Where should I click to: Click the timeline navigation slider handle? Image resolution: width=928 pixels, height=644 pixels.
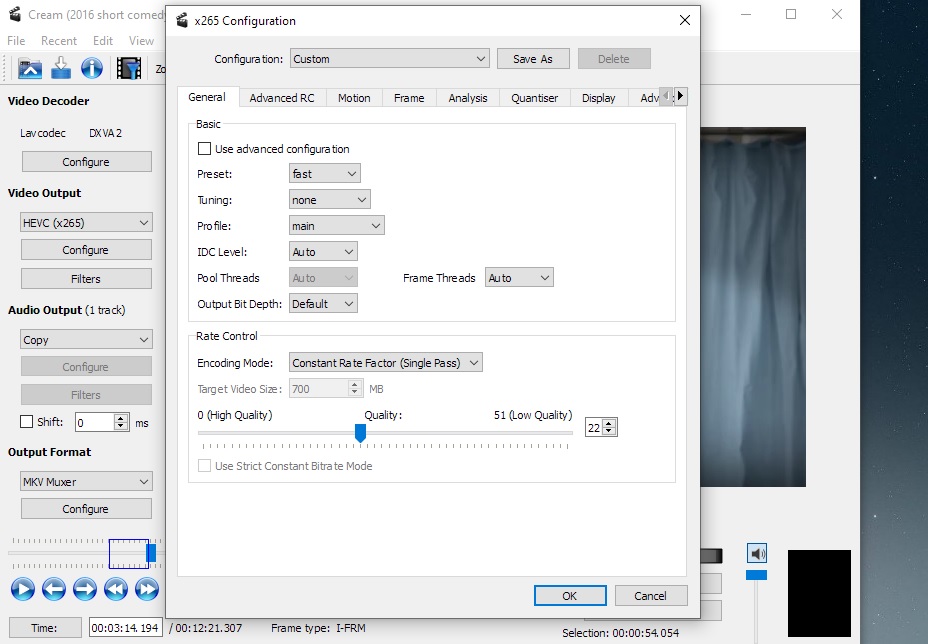tap(151, 553)
